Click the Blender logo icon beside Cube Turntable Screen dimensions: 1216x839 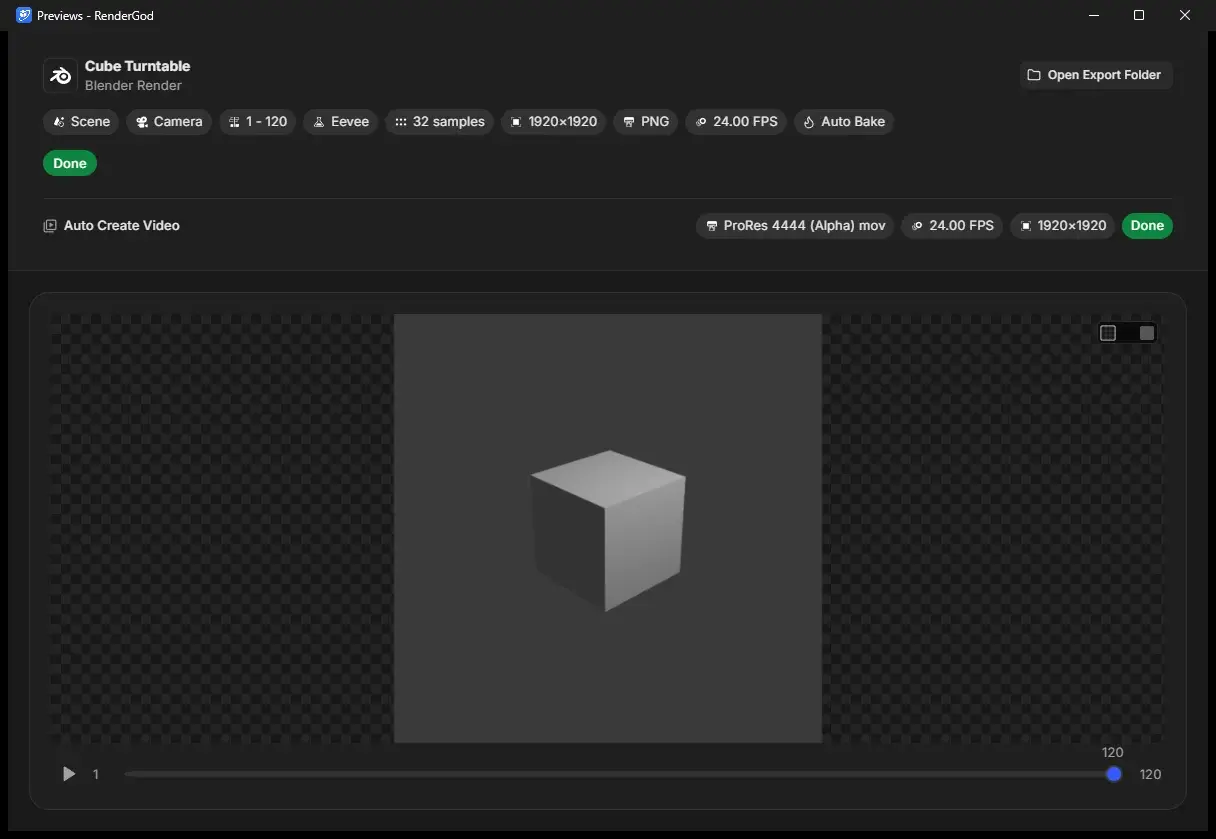[60, 76]
